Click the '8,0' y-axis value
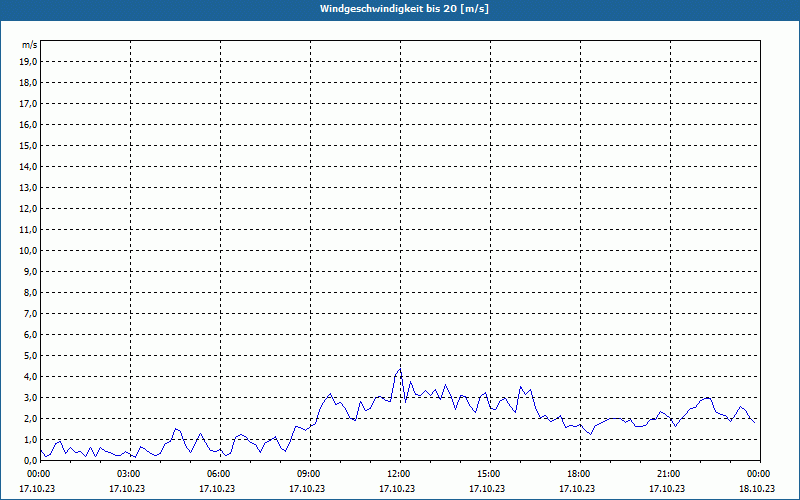800x500 pixels. 30,292
